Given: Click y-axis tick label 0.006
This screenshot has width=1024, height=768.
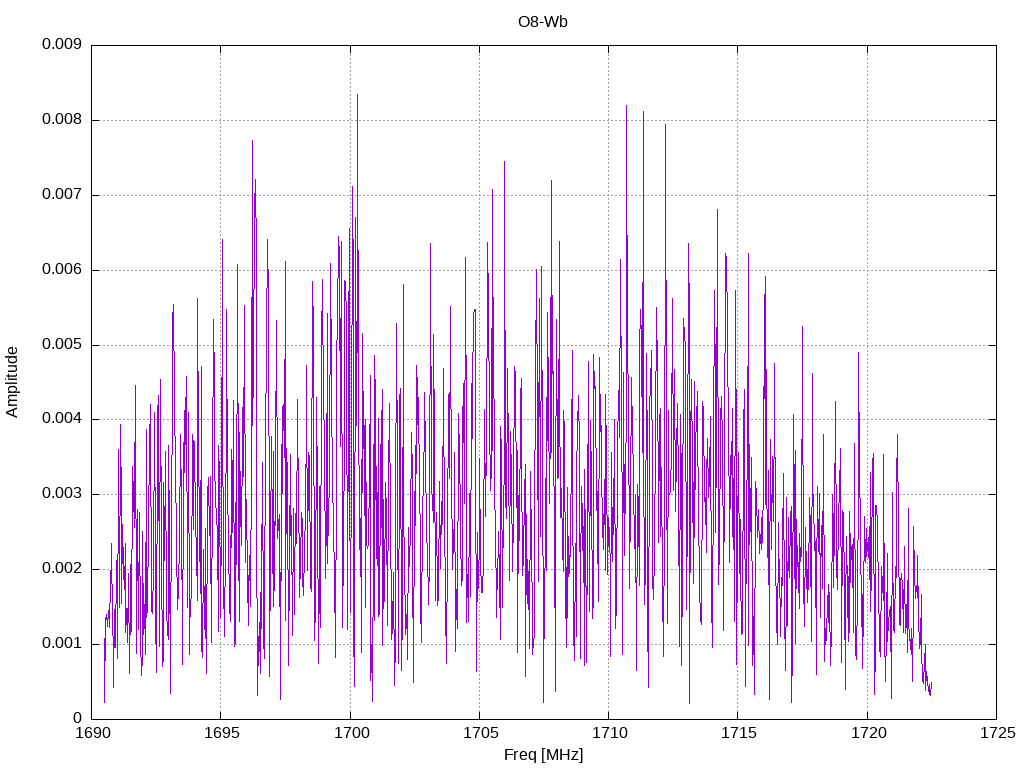Looking at the screenshot, I should point(62,270).
